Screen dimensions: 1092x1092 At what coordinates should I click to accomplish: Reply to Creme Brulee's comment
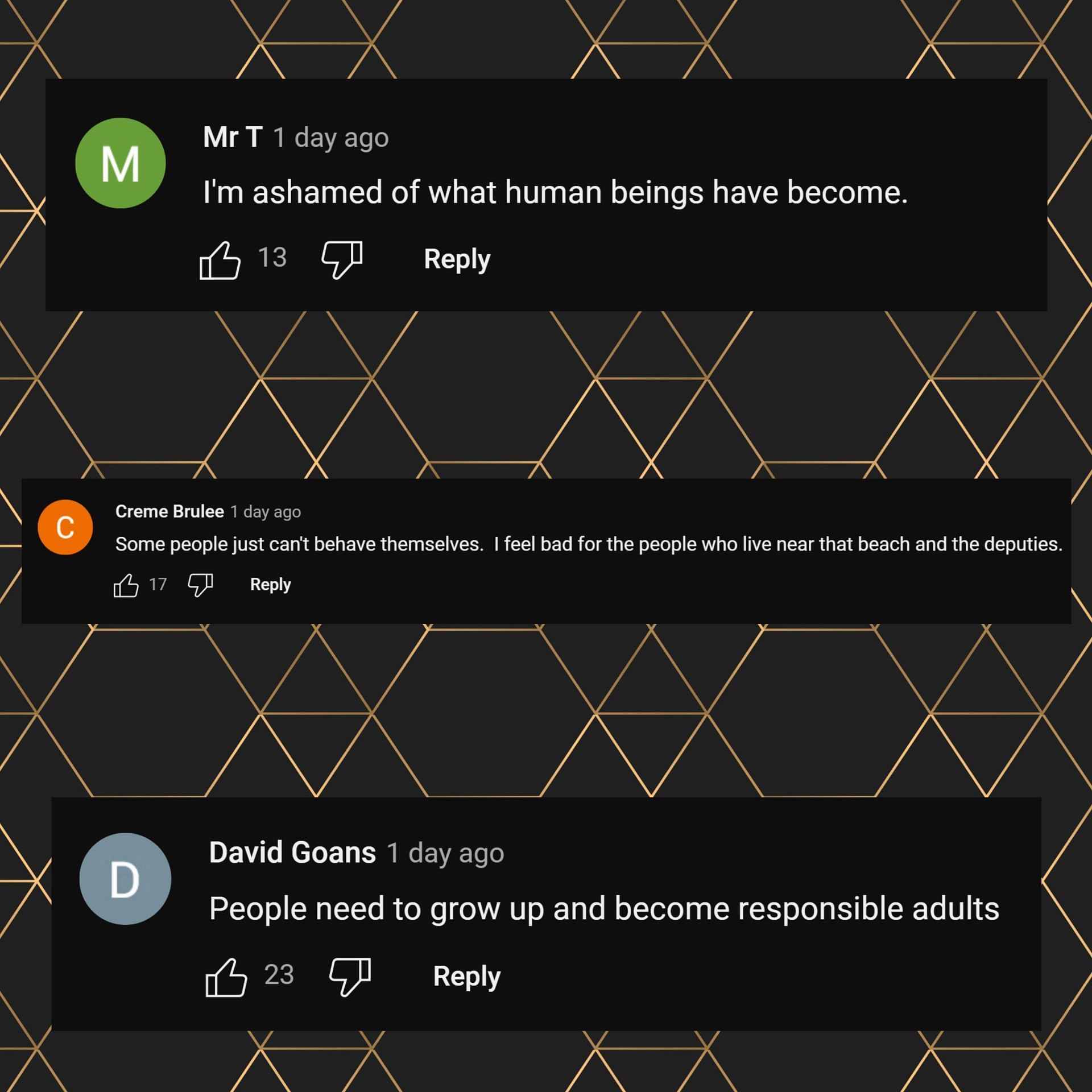(270, 585)
